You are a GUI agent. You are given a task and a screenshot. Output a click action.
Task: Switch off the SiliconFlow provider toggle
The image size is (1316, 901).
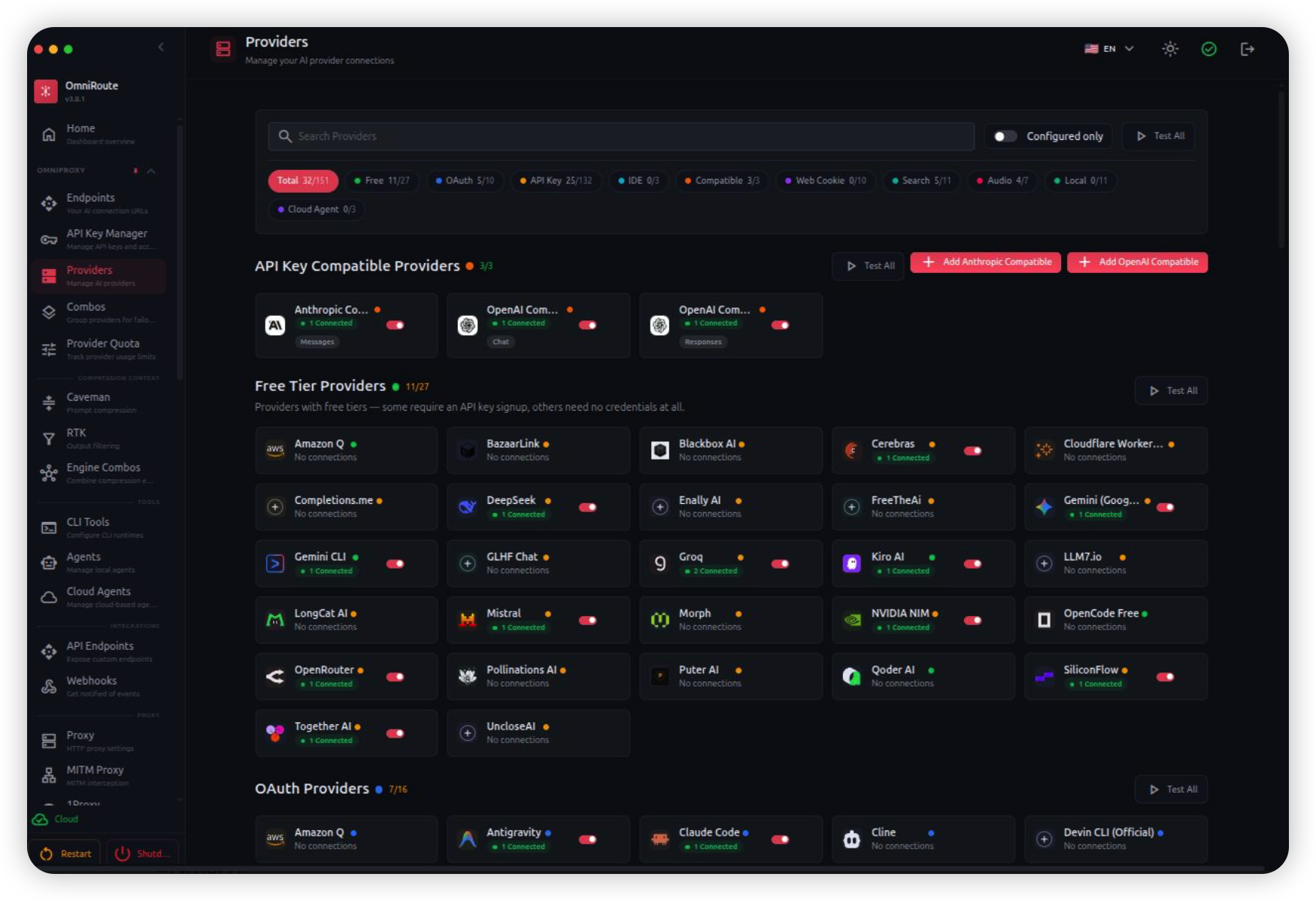point(1166,677)
